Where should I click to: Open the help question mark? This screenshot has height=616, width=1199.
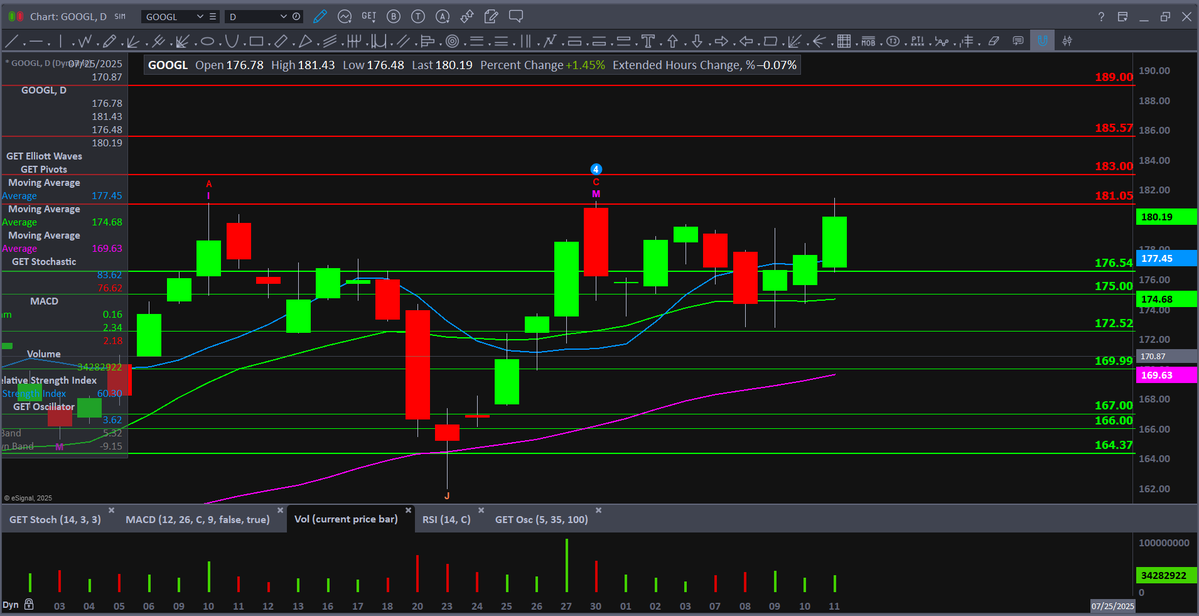[x=1101, y=16]
